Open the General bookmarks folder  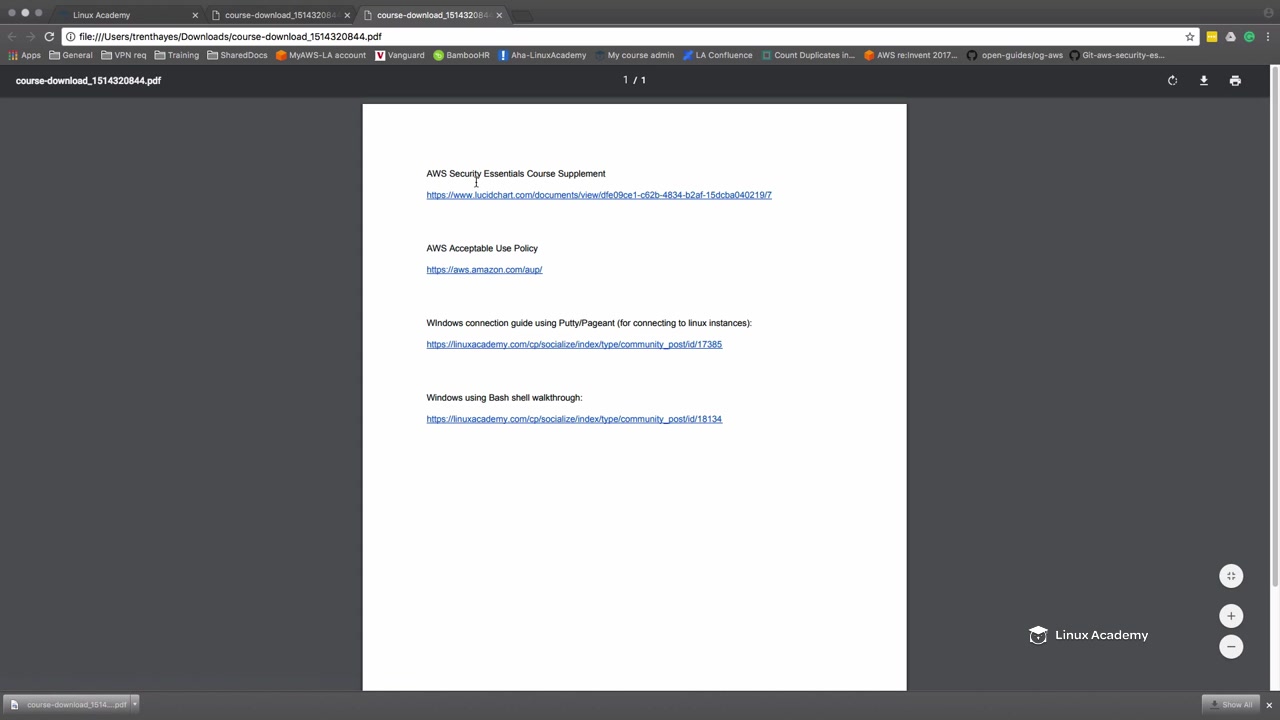(70, 55)
